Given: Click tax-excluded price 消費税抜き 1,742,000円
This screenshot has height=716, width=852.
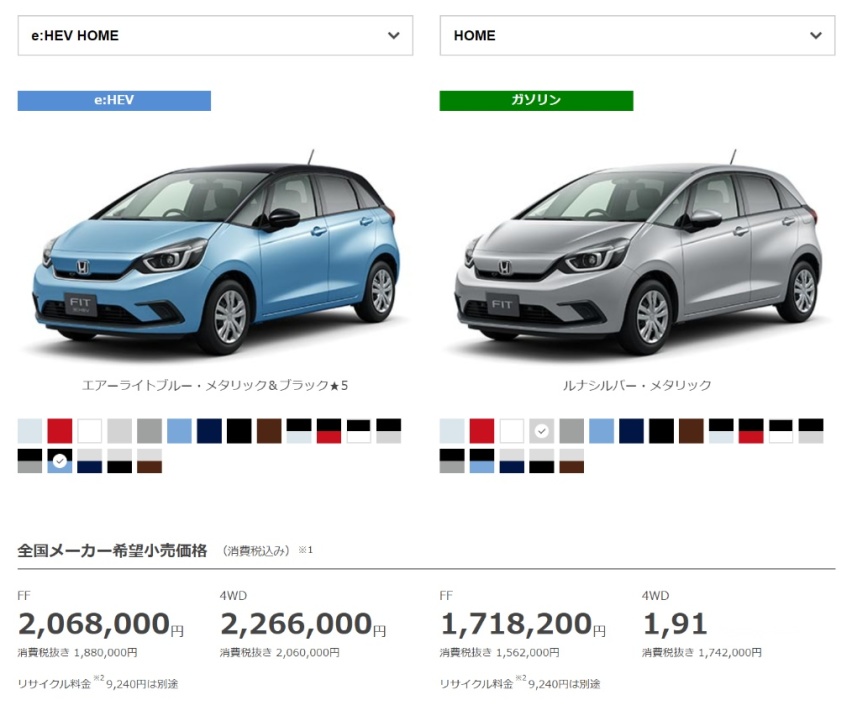Looking at the screenshot, I should click(x=702, y=652).
